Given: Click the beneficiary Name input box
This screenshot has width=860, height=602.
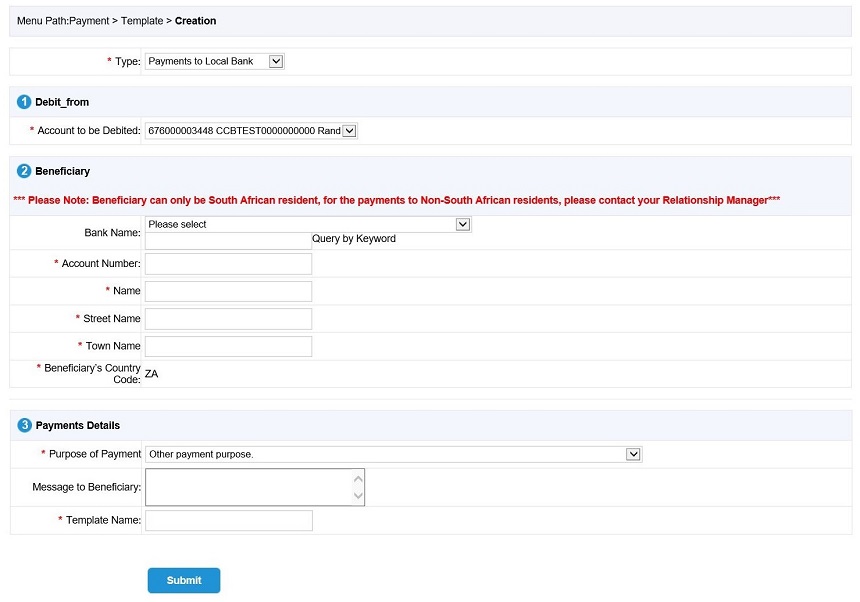Looking at the screenshot, I should (228, 292).
